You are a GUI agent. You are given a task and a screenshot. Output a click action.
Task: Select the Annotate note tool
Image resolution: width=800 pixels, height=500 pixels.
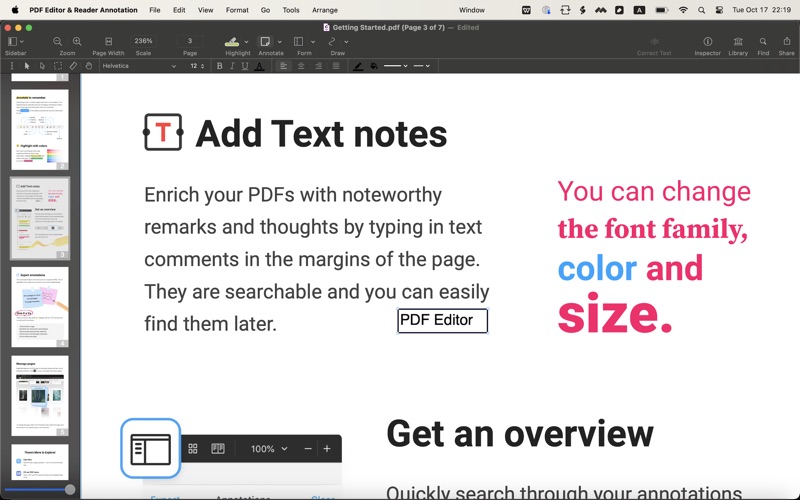(x=265, y=41)
